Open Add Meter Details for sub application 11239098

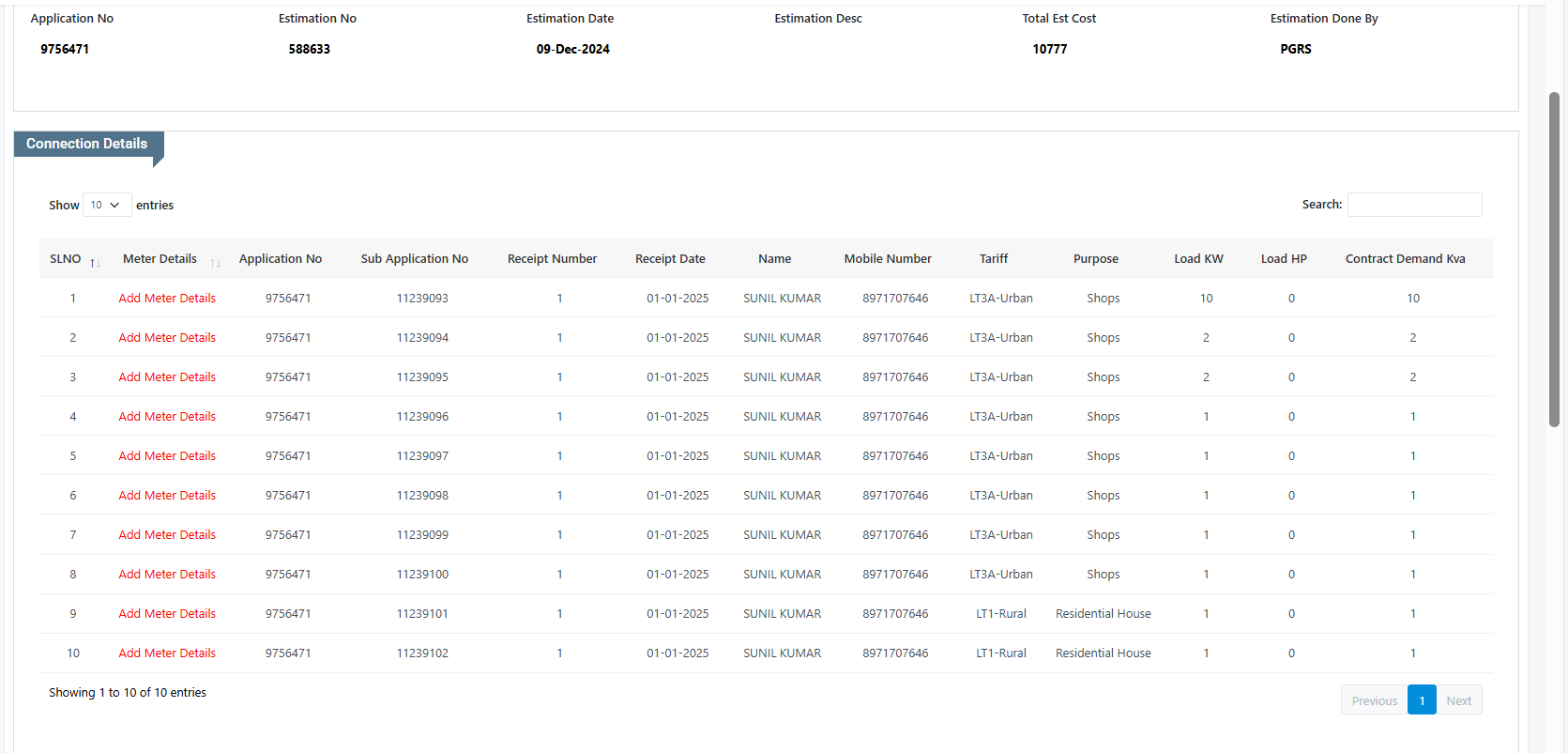pos(167,496)
